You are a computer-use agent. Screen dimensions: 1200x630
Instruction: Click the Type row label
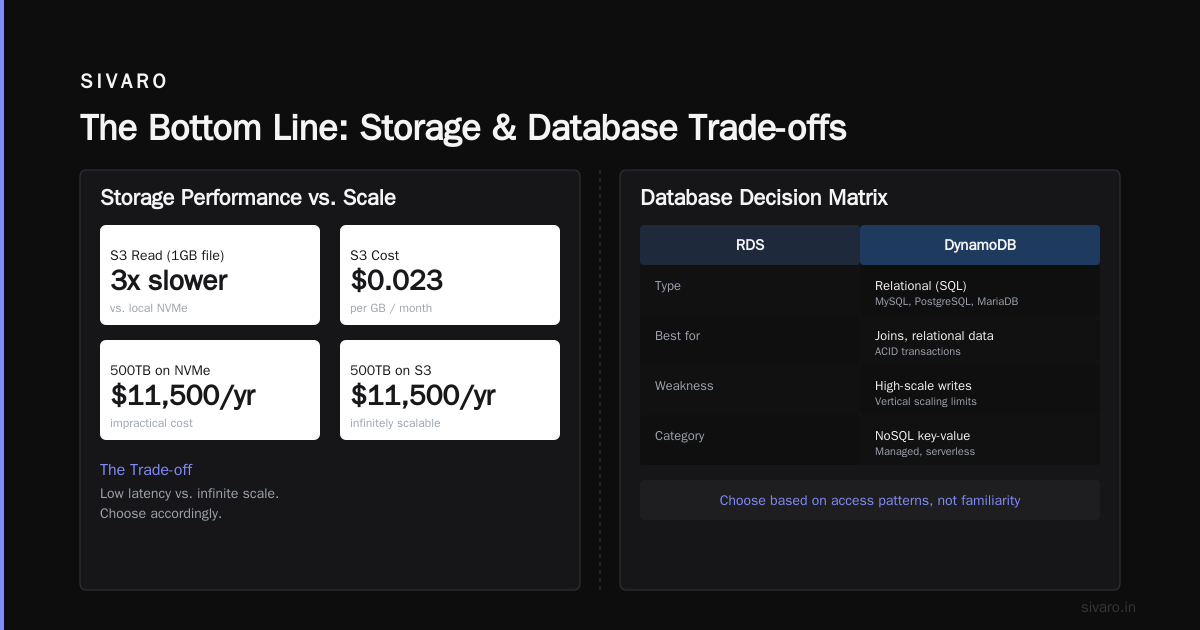point(668,286)
